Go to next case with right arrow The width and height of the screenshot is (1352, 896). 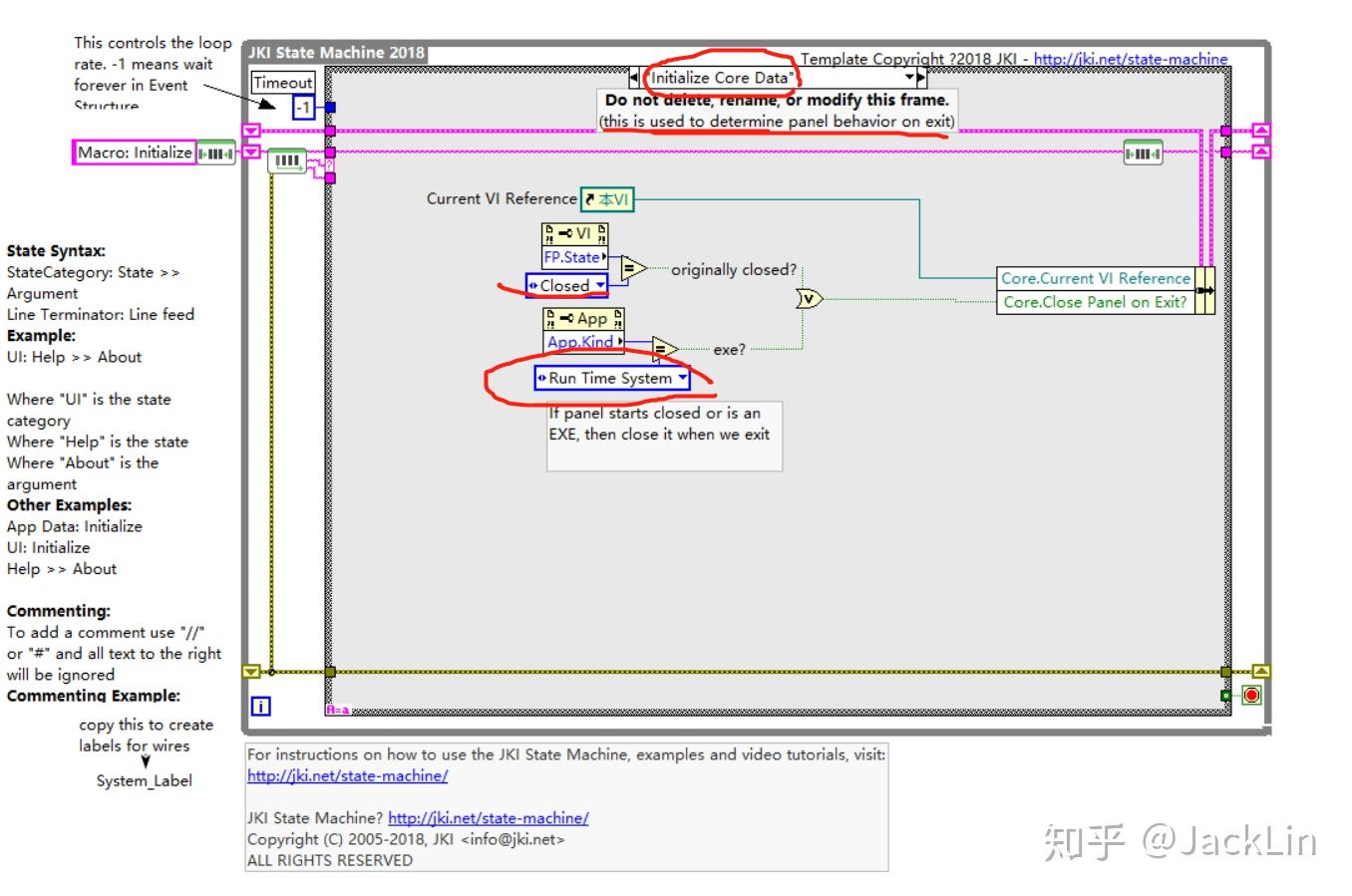pyautogui.click(x=921, y=78)
